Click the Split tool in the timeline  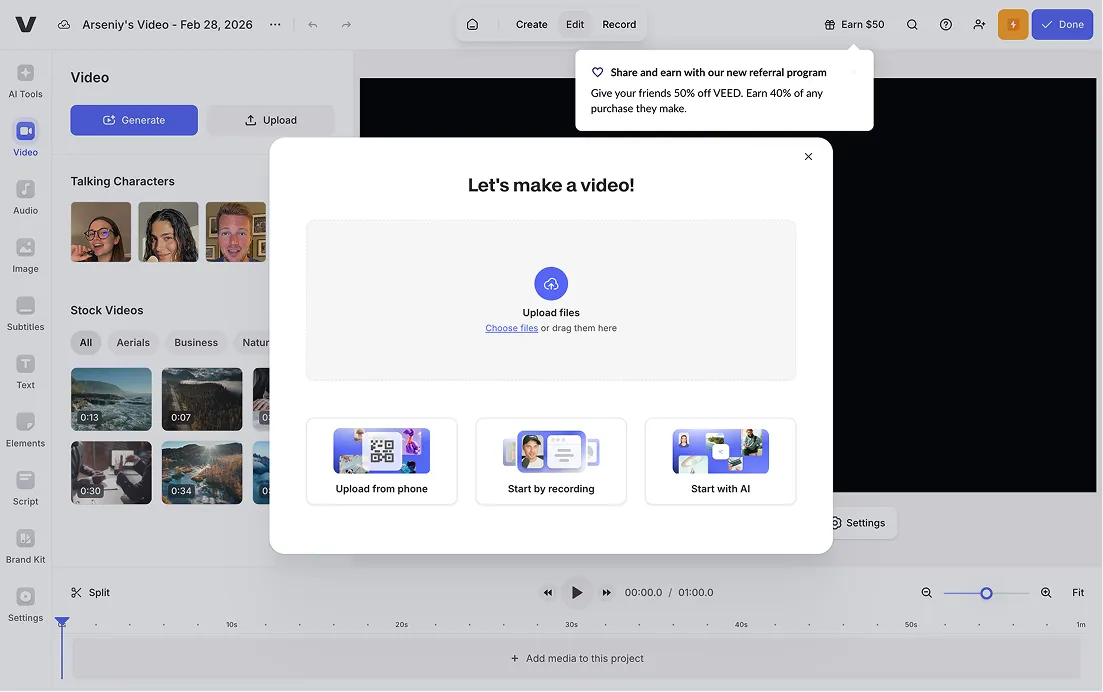[x=89, y=592]
